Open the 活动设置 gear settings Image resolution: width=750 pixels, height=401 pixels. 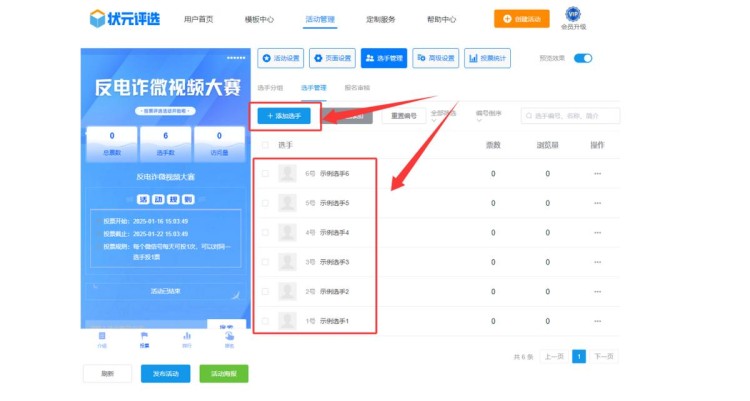pos(279,58)
